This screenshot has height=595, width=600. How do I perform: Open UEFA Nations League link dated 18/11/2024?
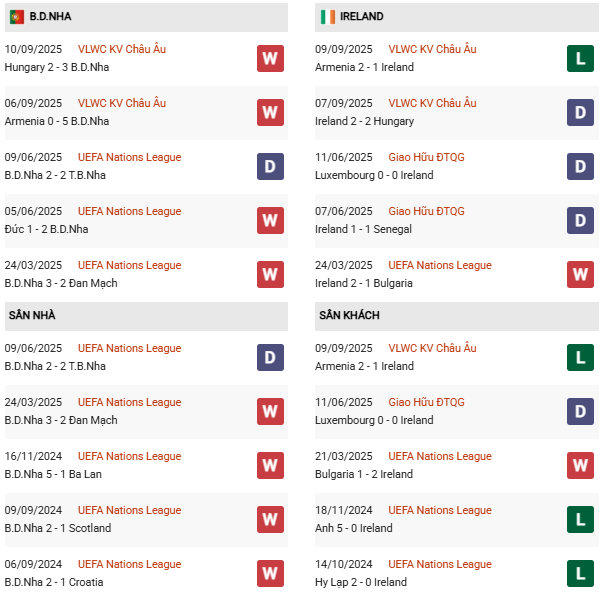click(440, 510)
